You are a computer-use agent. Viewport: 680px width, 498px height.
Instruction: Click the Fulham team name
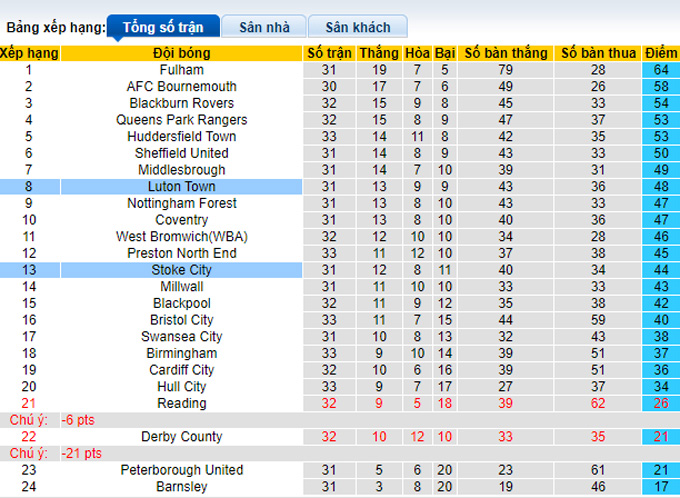click(181, 70)
